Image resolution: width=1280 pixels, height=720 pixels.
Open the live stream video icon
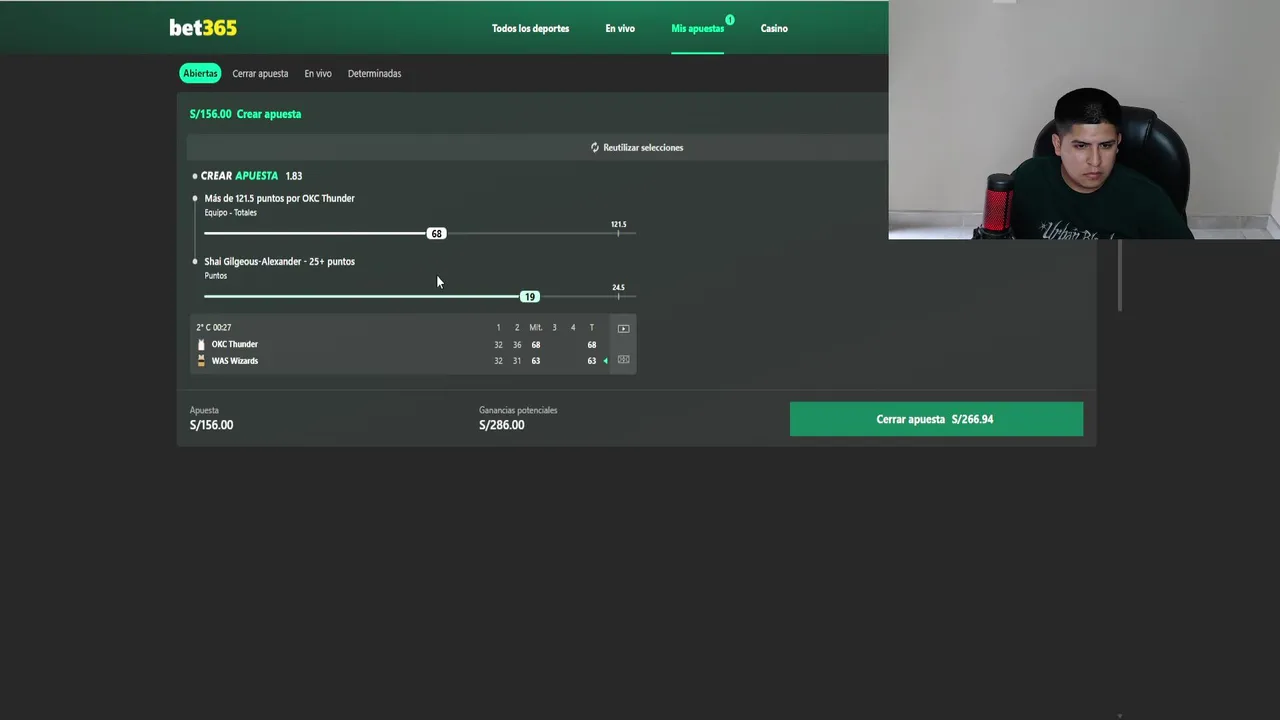coord(623,328)
